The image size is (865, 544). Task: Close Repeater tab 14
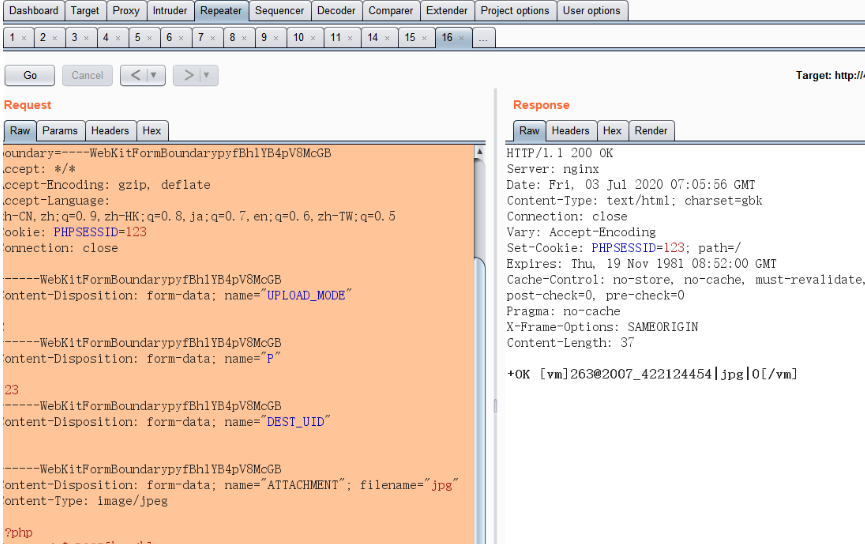387,38
